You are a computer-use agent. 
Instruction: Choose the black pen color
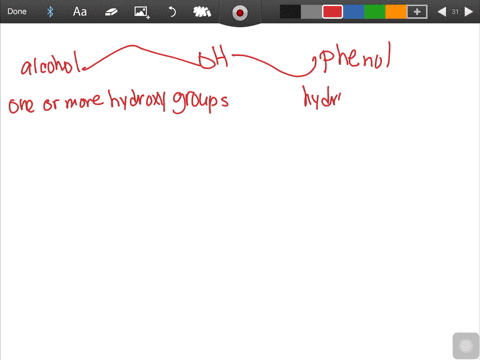[290, 12]
